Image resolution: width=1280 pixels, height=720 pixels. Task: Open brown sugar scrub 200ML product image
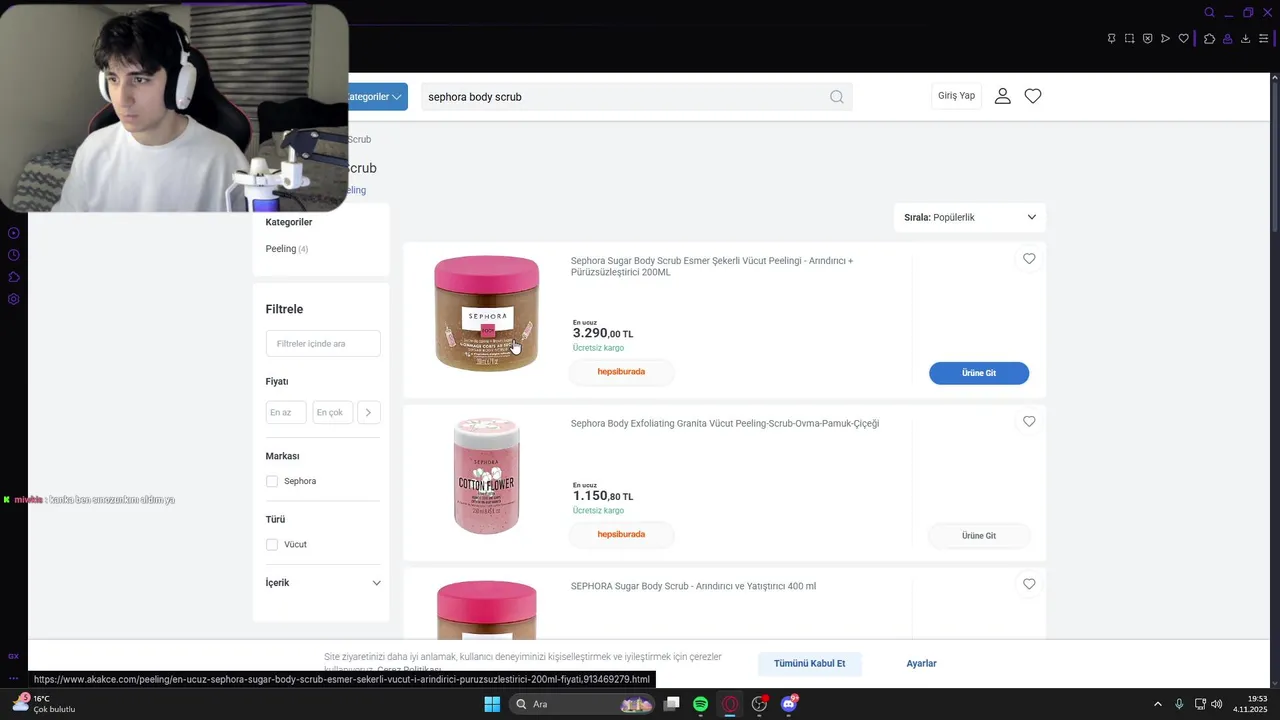pos(487,313)
